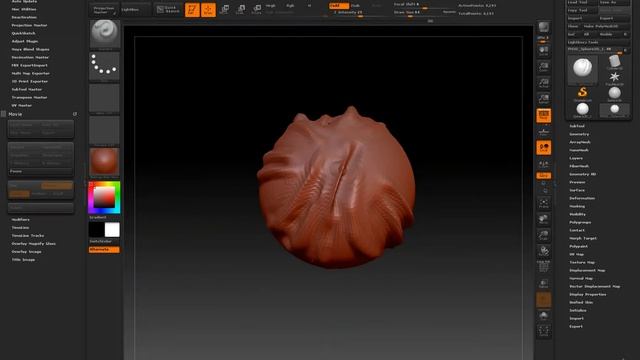This screenshot has width=640, height=360.
Task: Click the Xpose icon
Action: (x=543, y=331)
